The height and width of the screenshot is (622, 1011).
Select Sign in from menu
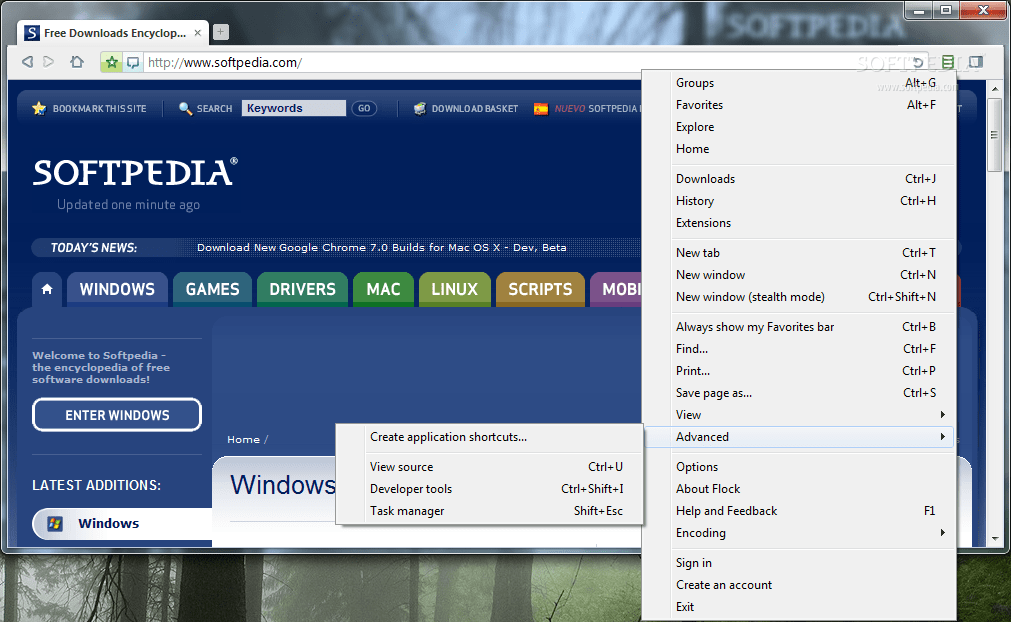click(800, 563)
